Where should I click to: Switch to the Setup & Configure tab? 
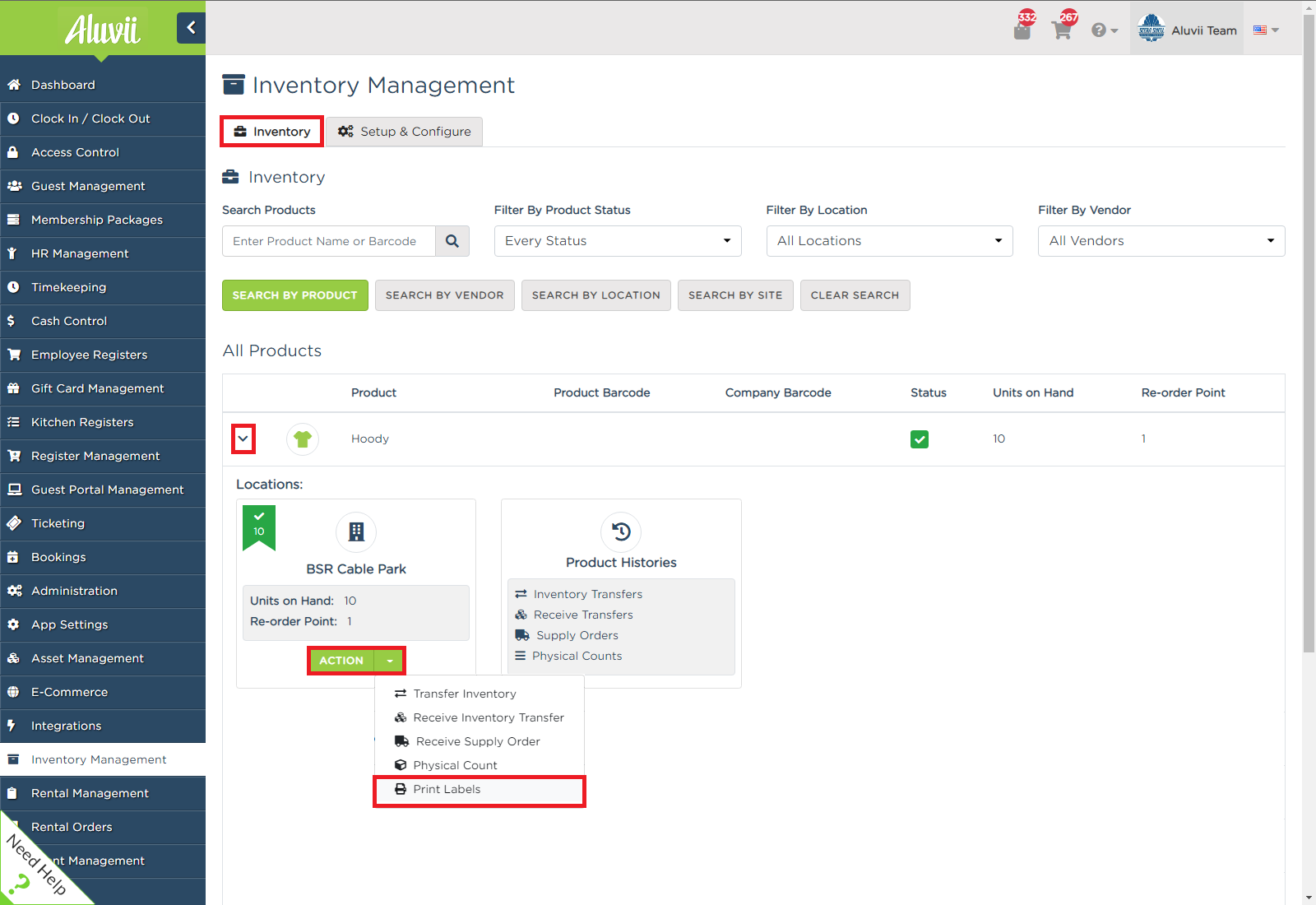tap(404, 131)
